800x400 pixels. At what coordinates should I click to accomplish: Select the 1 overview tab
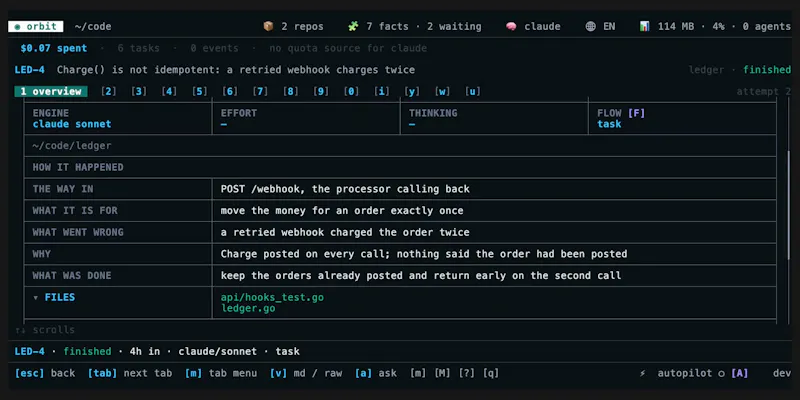tap(51, 92)
